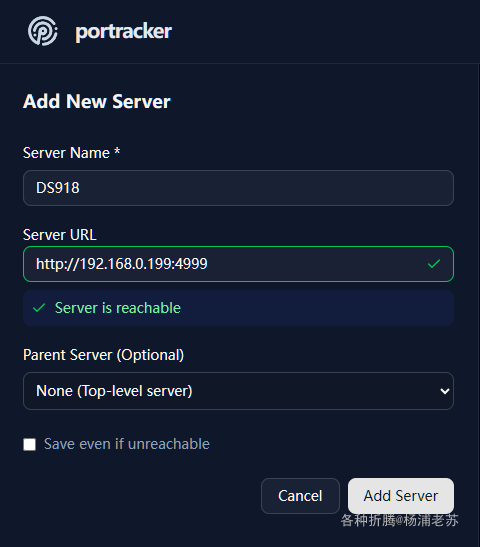Click the portracker radar logo icon
480x547 pixels.
point(43,31)
